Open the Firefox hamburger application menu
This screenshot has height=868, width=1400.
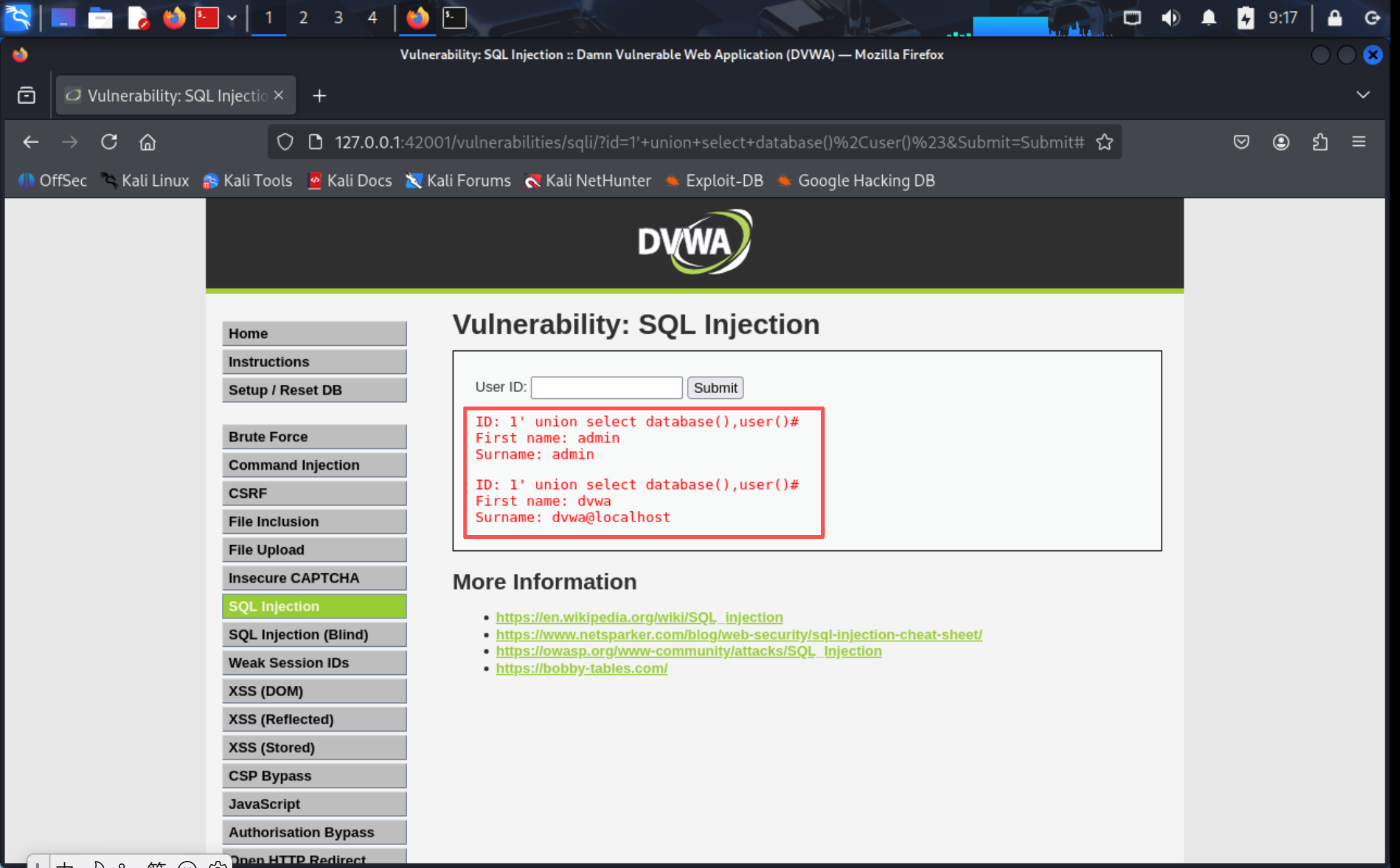tap(1359, 142)
